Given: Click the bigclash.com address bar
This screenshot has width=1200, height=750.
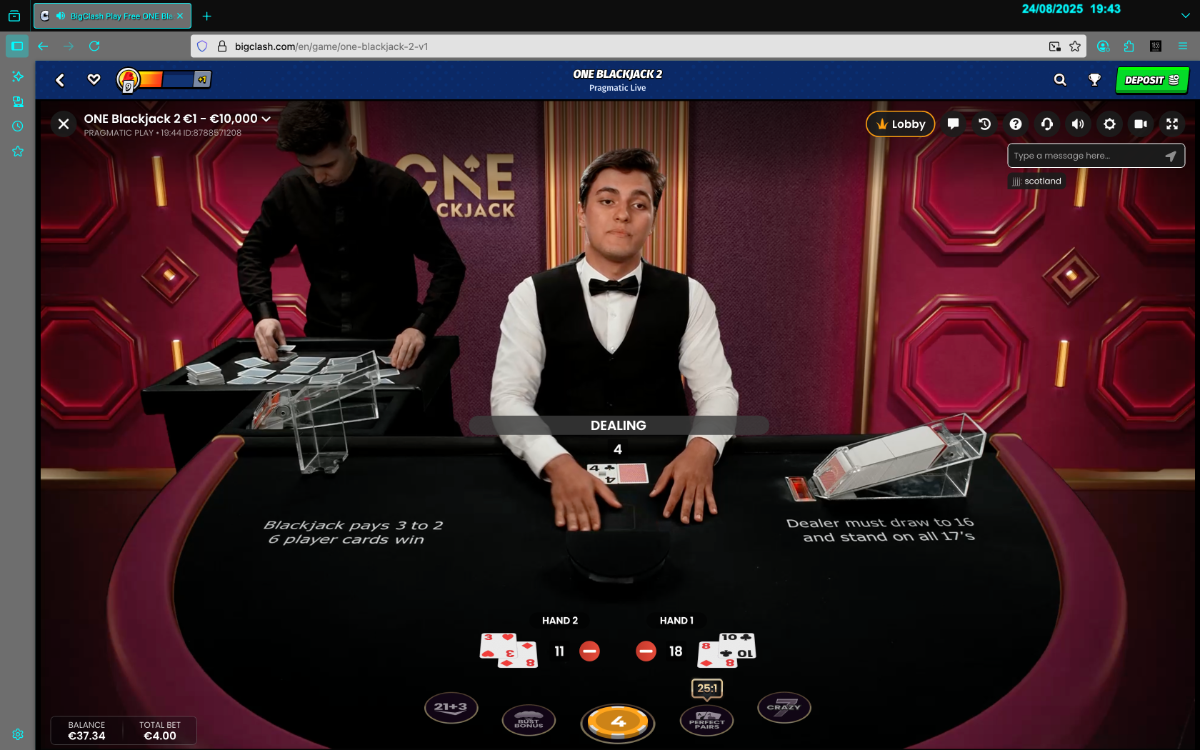Looking at the screenshot, I should click(638, 46).
